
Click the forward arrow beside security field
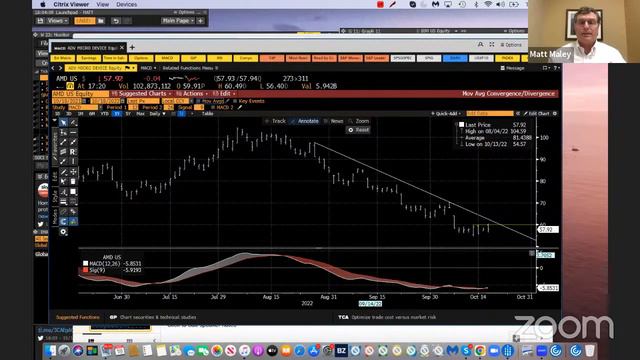click(60, 68)
